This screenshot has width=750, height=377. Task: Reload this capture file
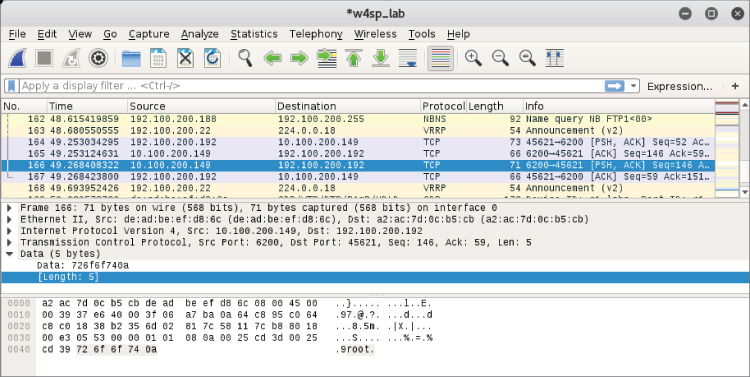212,58
